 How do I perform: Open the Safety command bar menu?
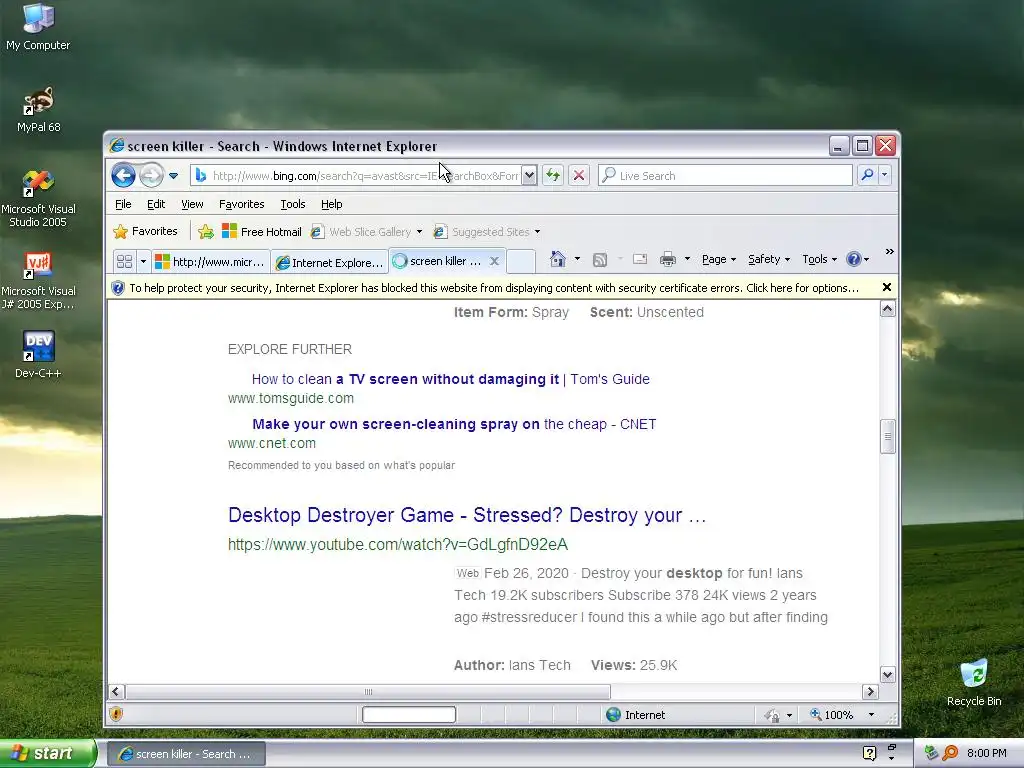click(769, 259)
